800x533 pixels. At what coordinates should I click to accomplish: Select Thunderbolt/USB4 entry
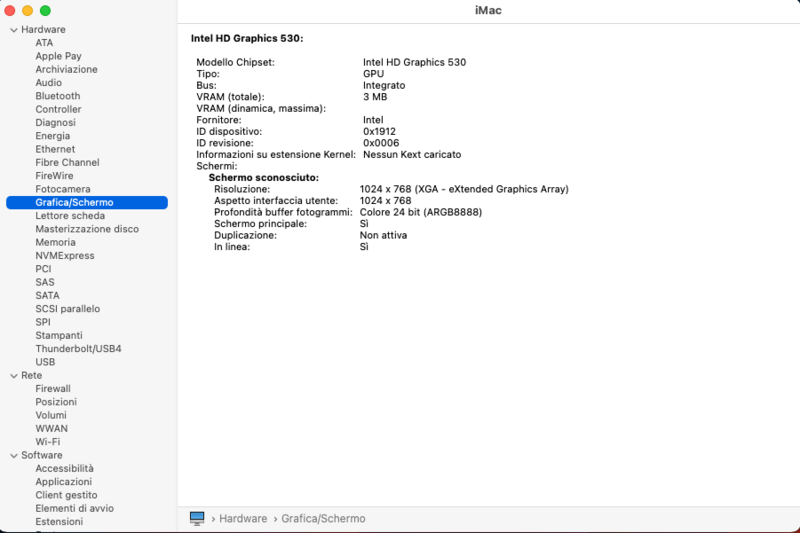79,348
